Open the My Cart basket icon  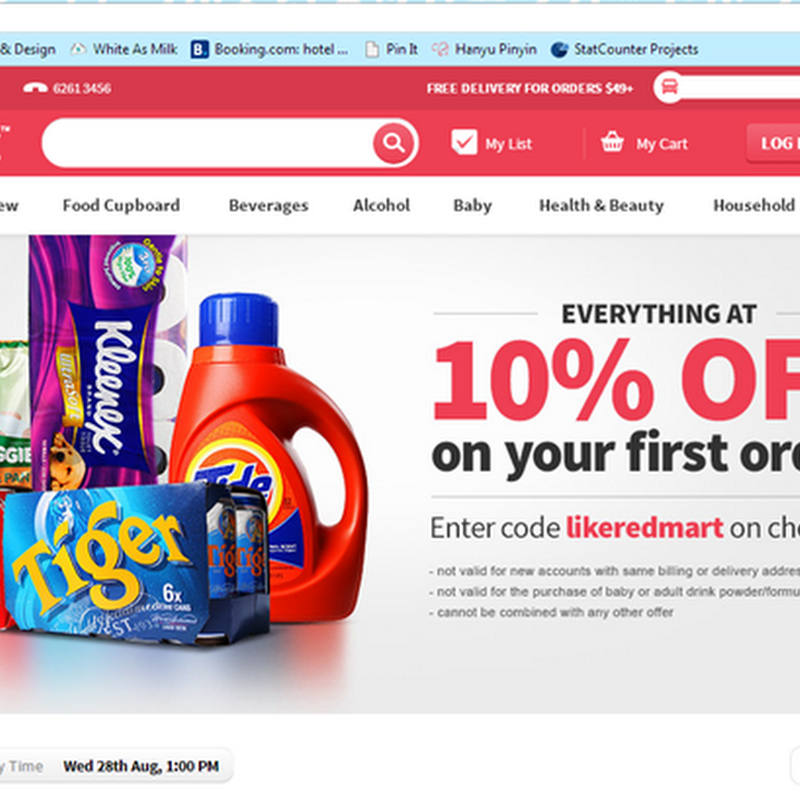(x=612, y=142)
